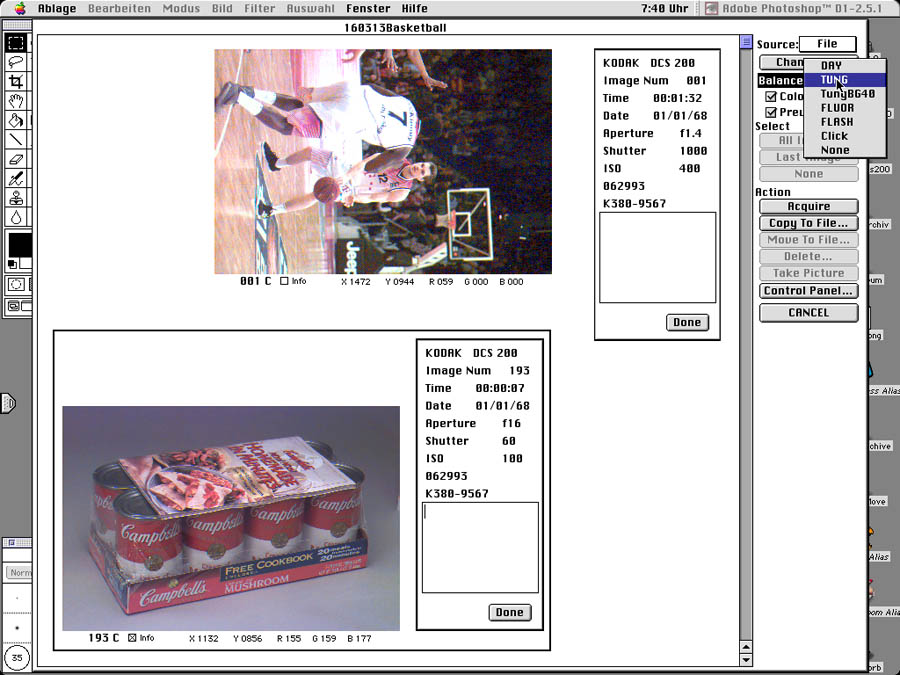Choose TungBG40 balance option

click(844, 94)
